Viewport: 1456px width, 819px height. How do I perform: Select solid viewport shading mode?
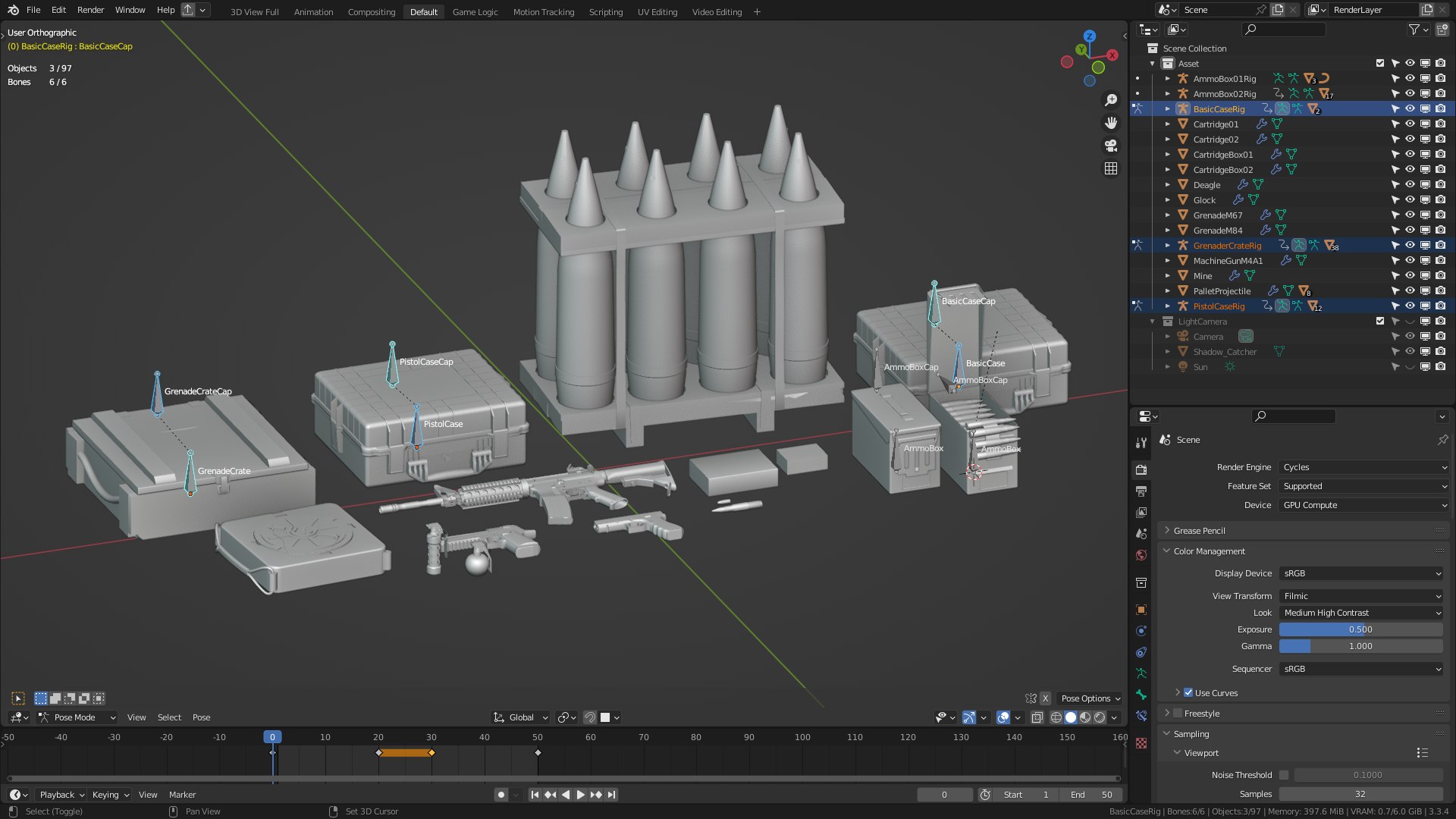click(x=1071, y=717)
